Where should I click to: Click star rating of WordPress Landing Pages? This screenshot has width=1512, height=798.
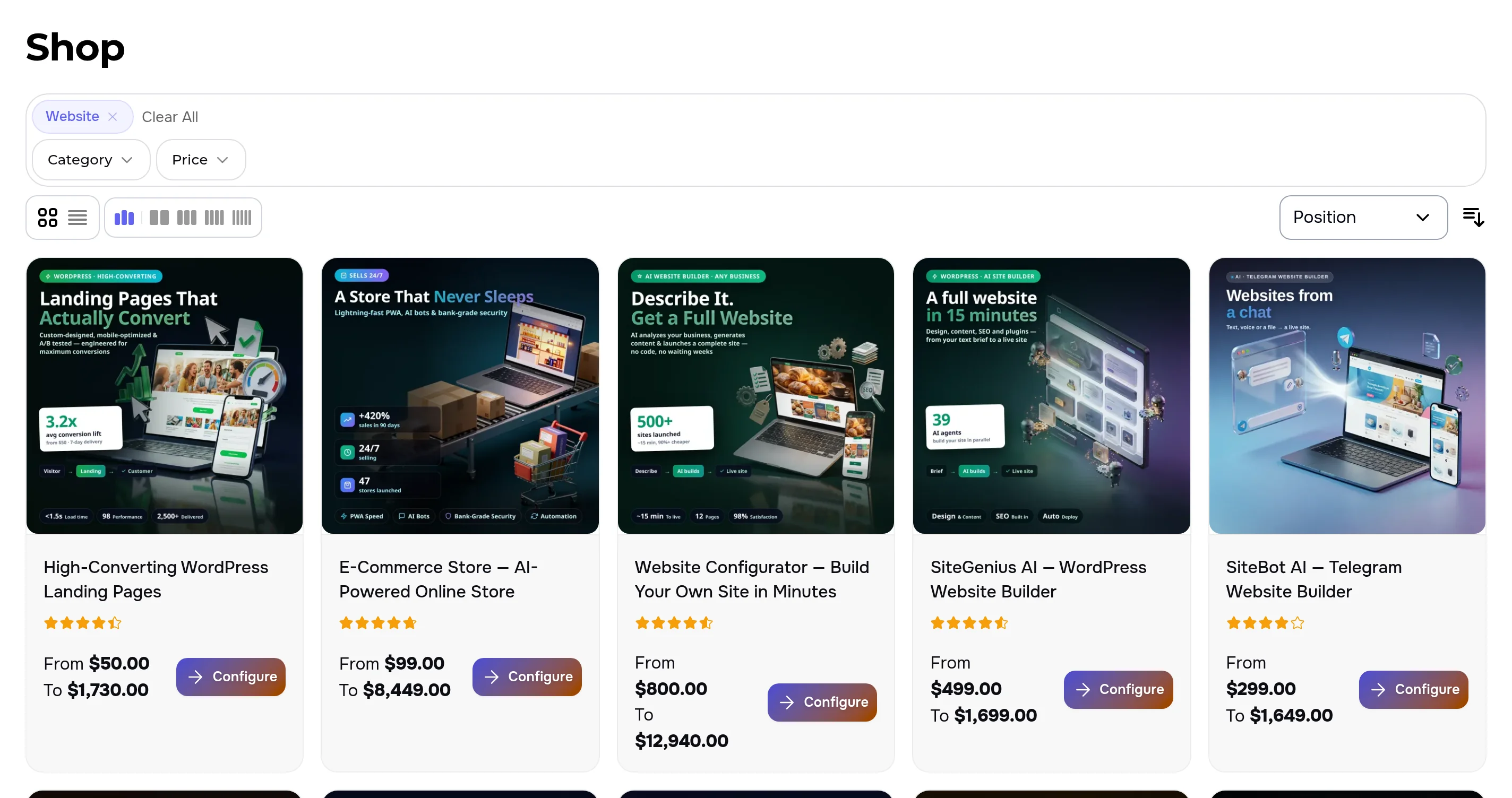[83, 623]
